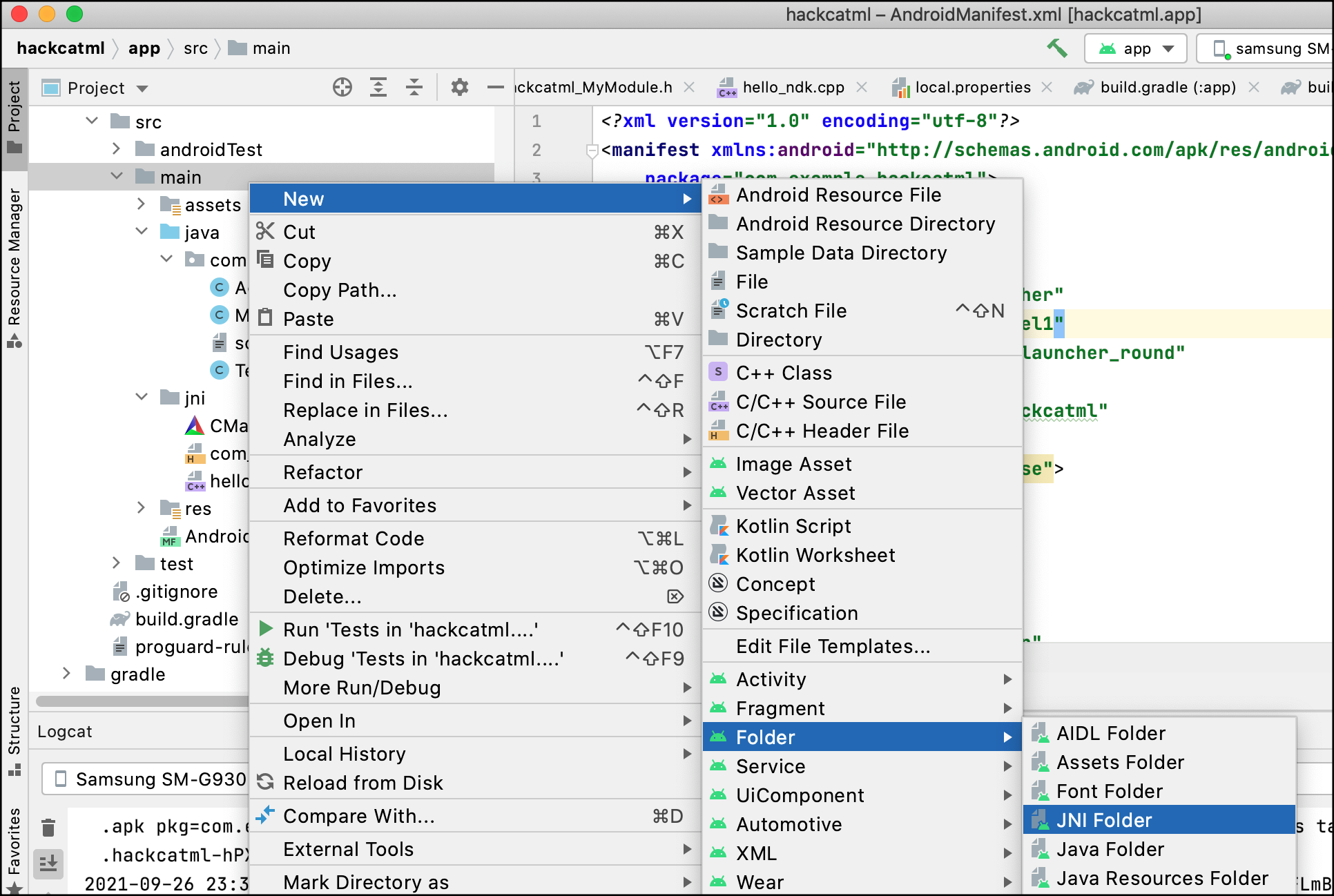Click the app breadcrumb in navigation bar
Image resolution: width=1334 pixels, height=896 pixels.
pyautogui.click(x=144, y=48)
